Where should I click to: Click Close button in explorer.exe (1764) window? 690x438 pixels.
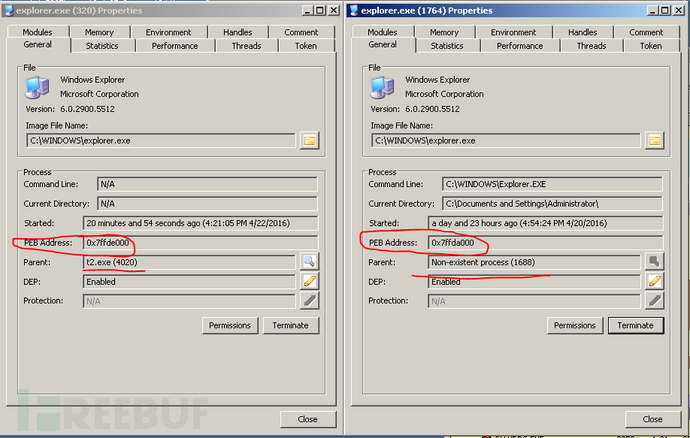click(x=653, y=419)
